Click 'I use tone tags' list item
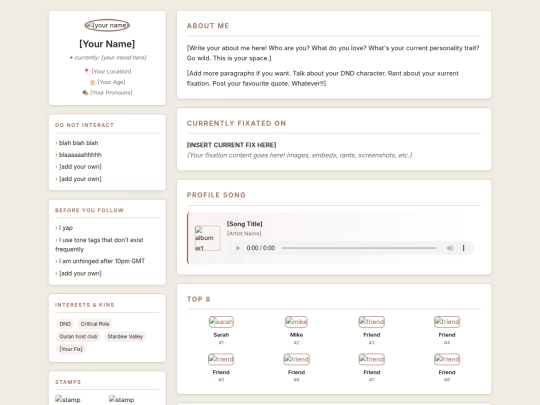 pos(99,245)
